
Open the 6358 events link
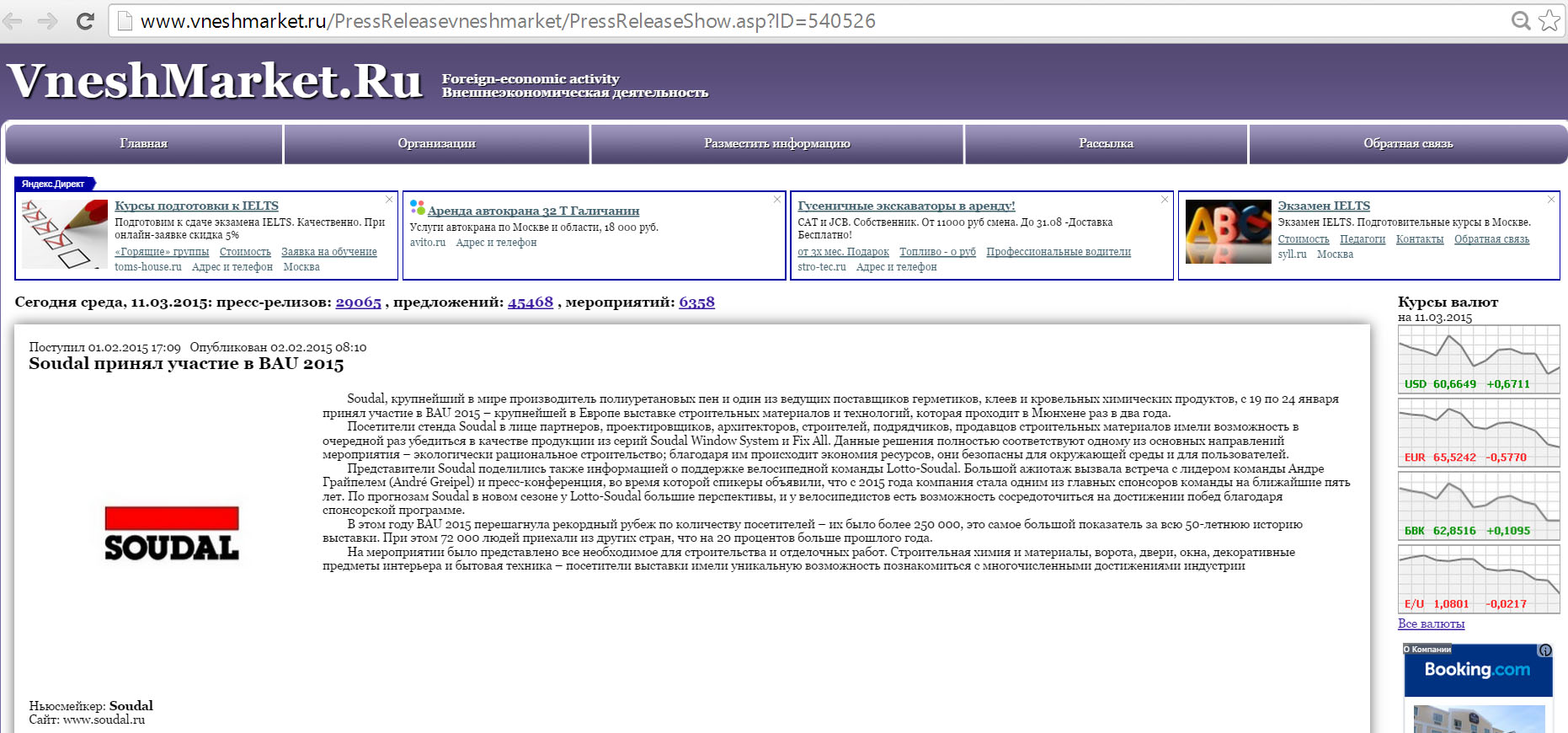696,302
